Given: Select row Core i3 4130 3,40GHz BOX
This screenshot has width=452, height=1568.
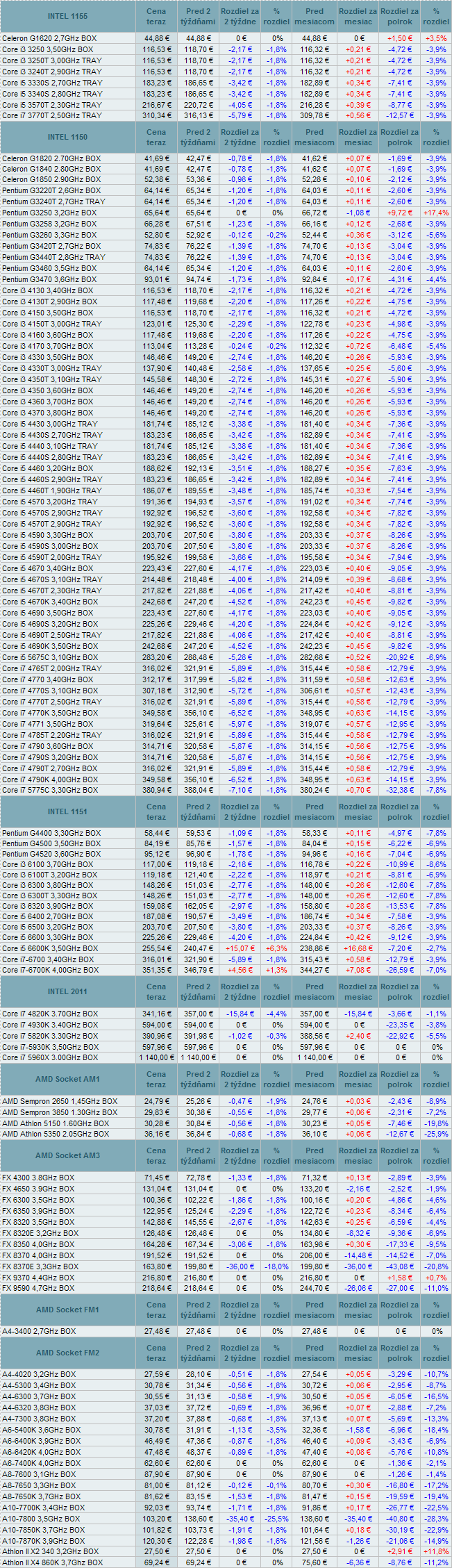Looking at the screenshot, I should (226, 290).
